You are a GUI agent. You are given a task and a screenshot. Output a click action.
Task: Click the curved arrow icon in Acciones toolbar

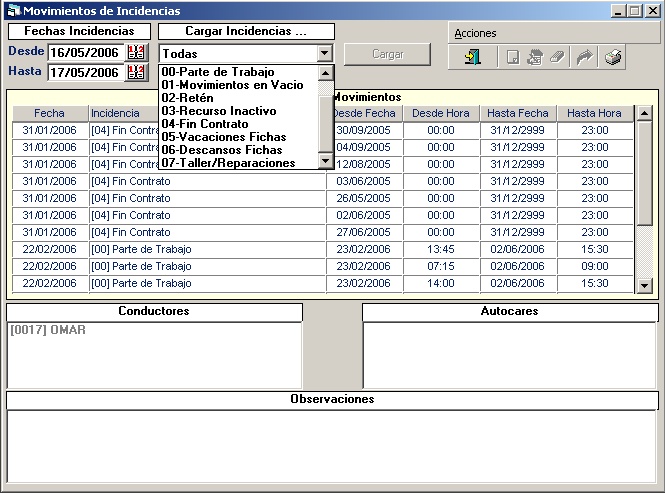pos(585,57)
